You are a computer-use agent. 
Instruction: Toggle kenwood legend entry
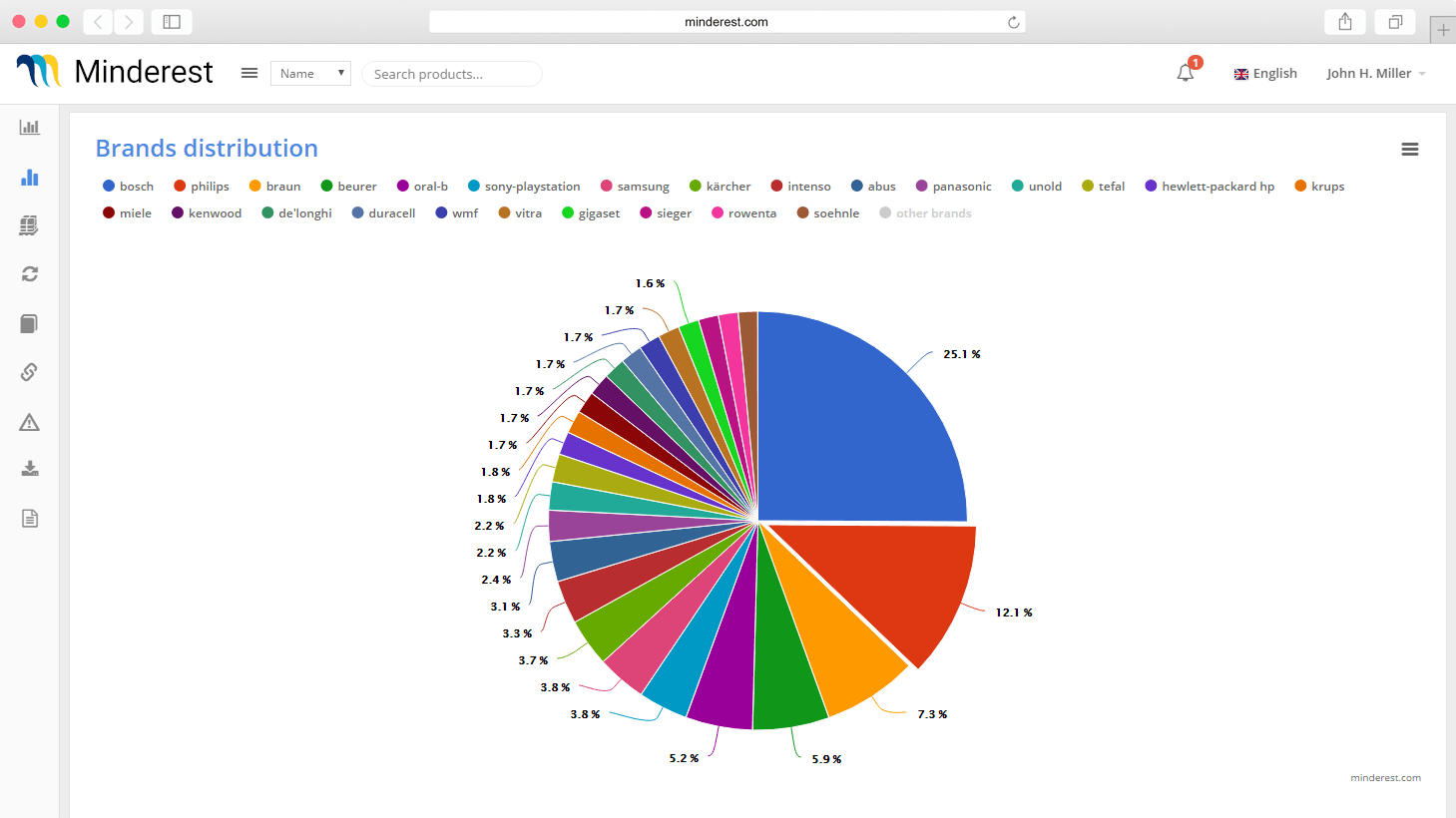[x=207, y=213]
